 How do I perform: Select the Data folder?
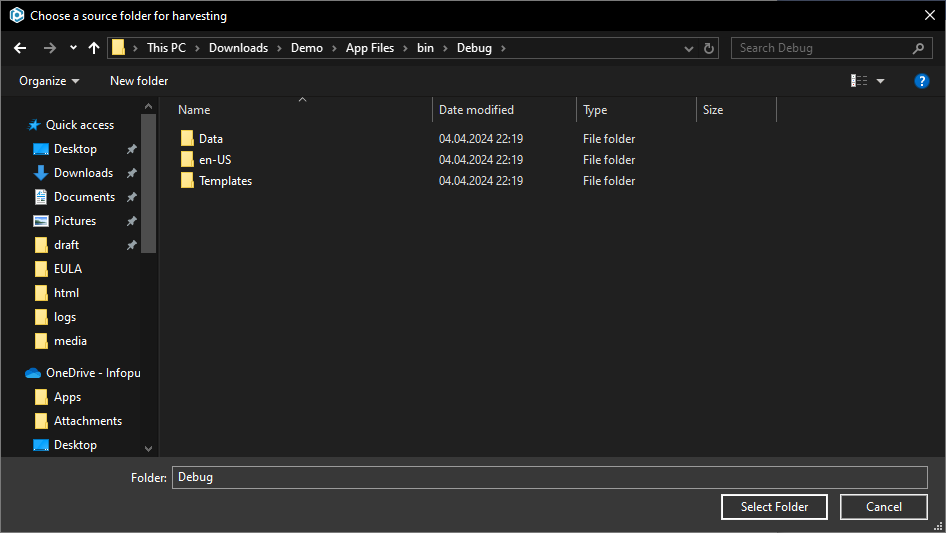211,139
